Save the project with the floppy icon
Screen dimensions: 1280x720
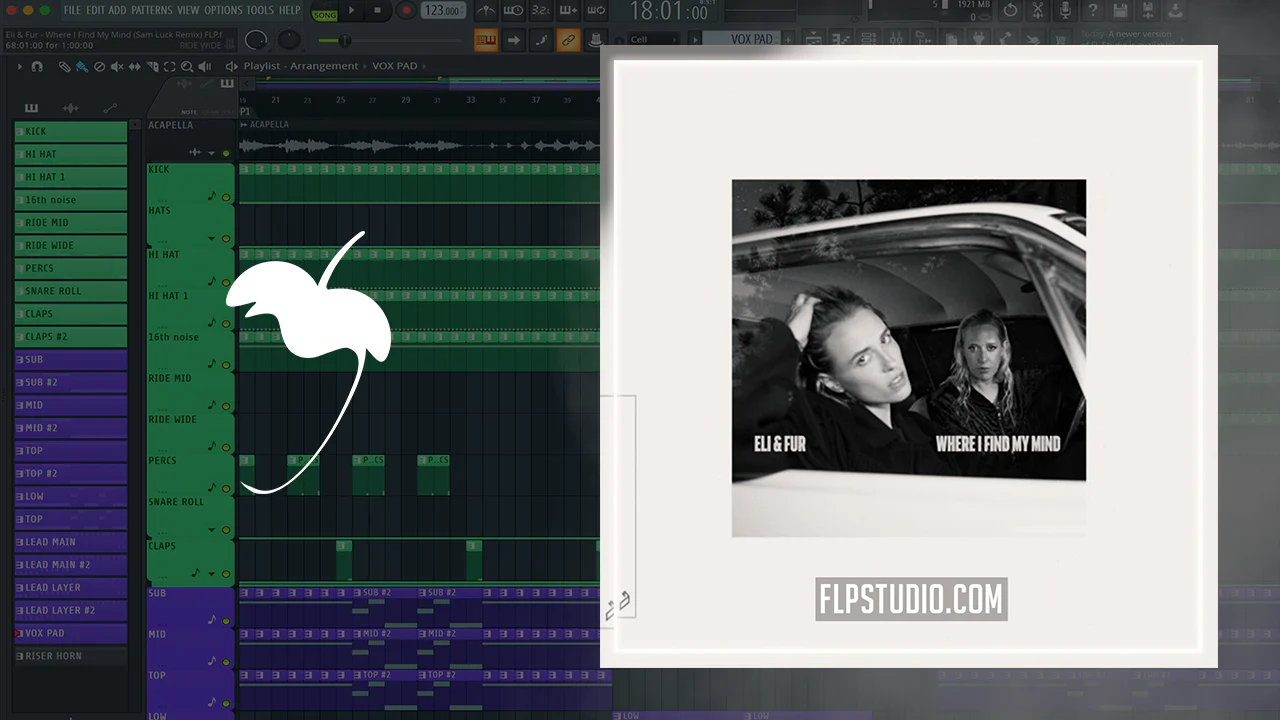point(1120,11)
